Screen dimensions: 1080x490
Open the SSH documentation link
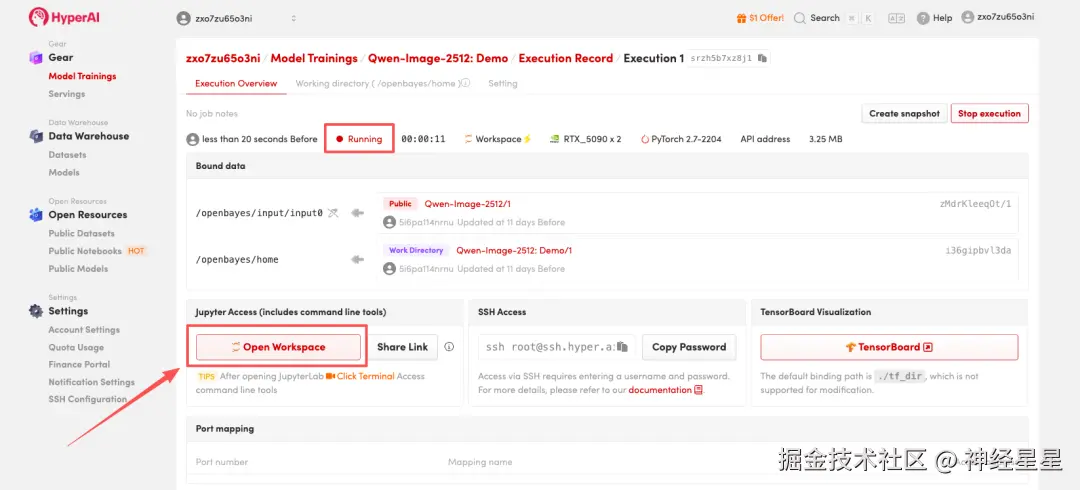[x=660, y=390]
